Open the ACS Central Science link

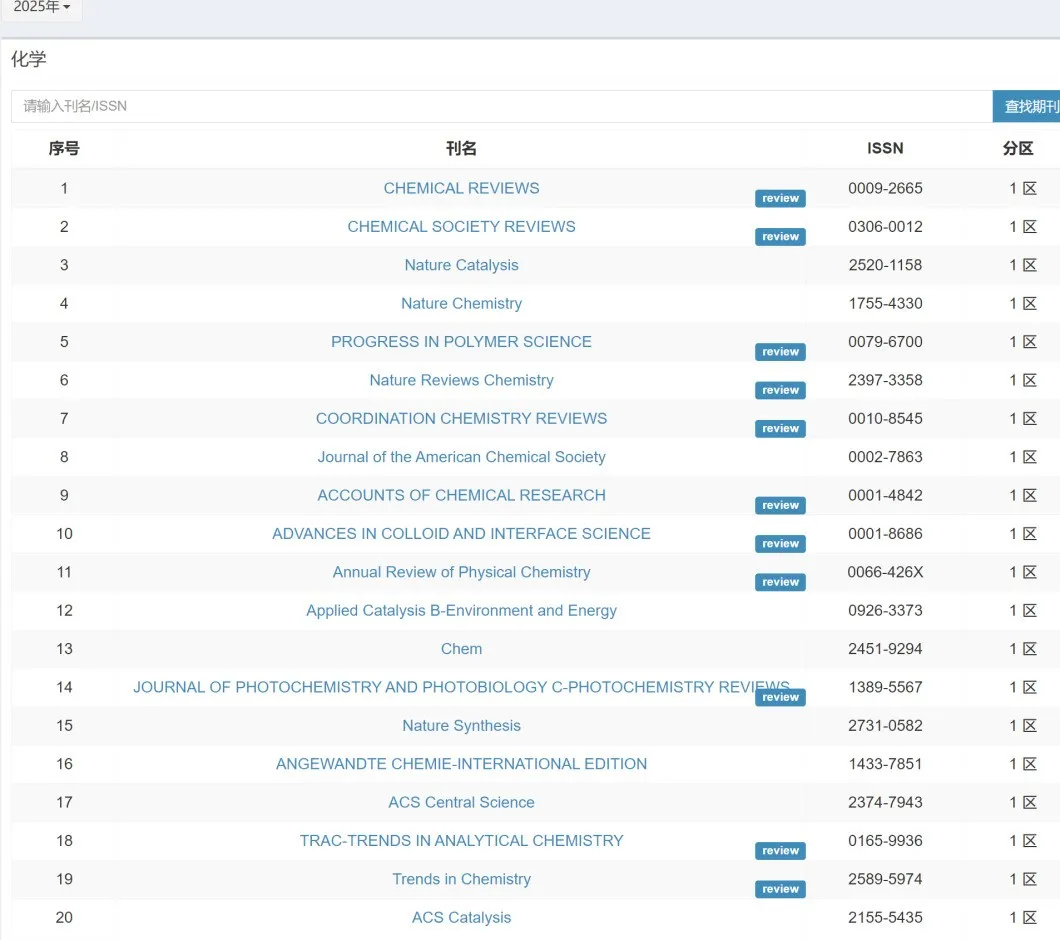(461, 802)
